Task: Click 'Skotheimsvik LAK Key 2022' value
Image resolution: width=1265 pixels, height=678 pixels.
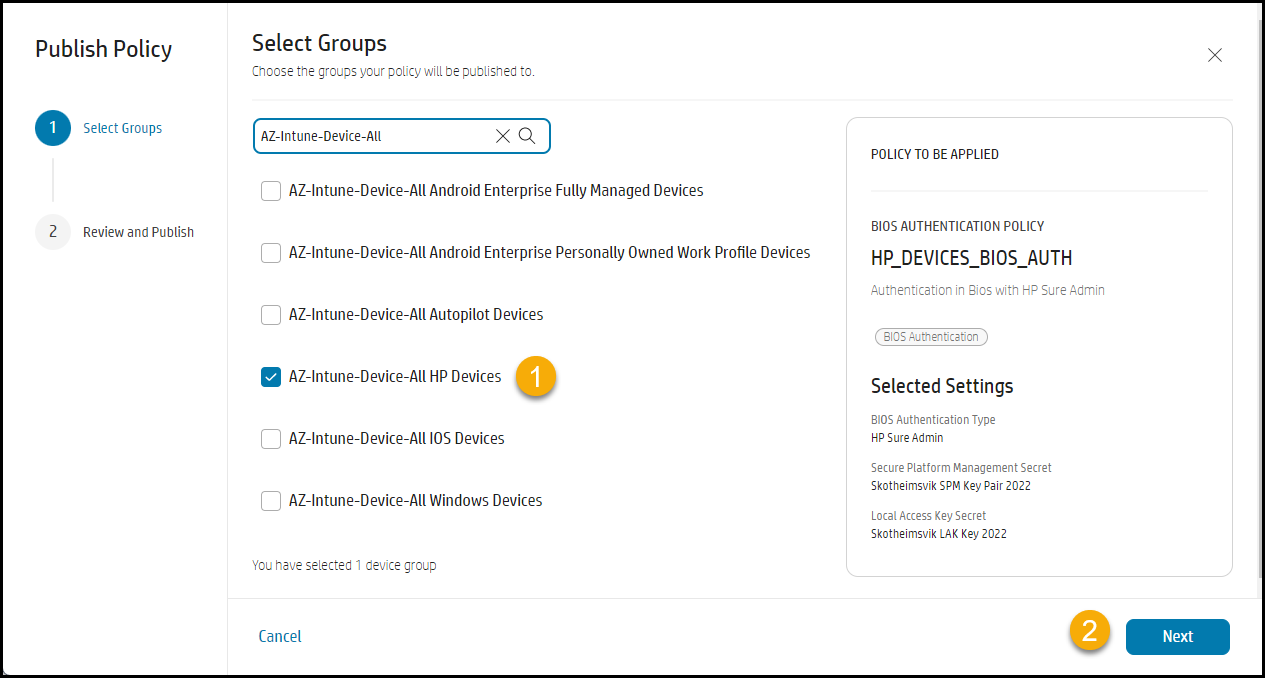Action: 939,534
